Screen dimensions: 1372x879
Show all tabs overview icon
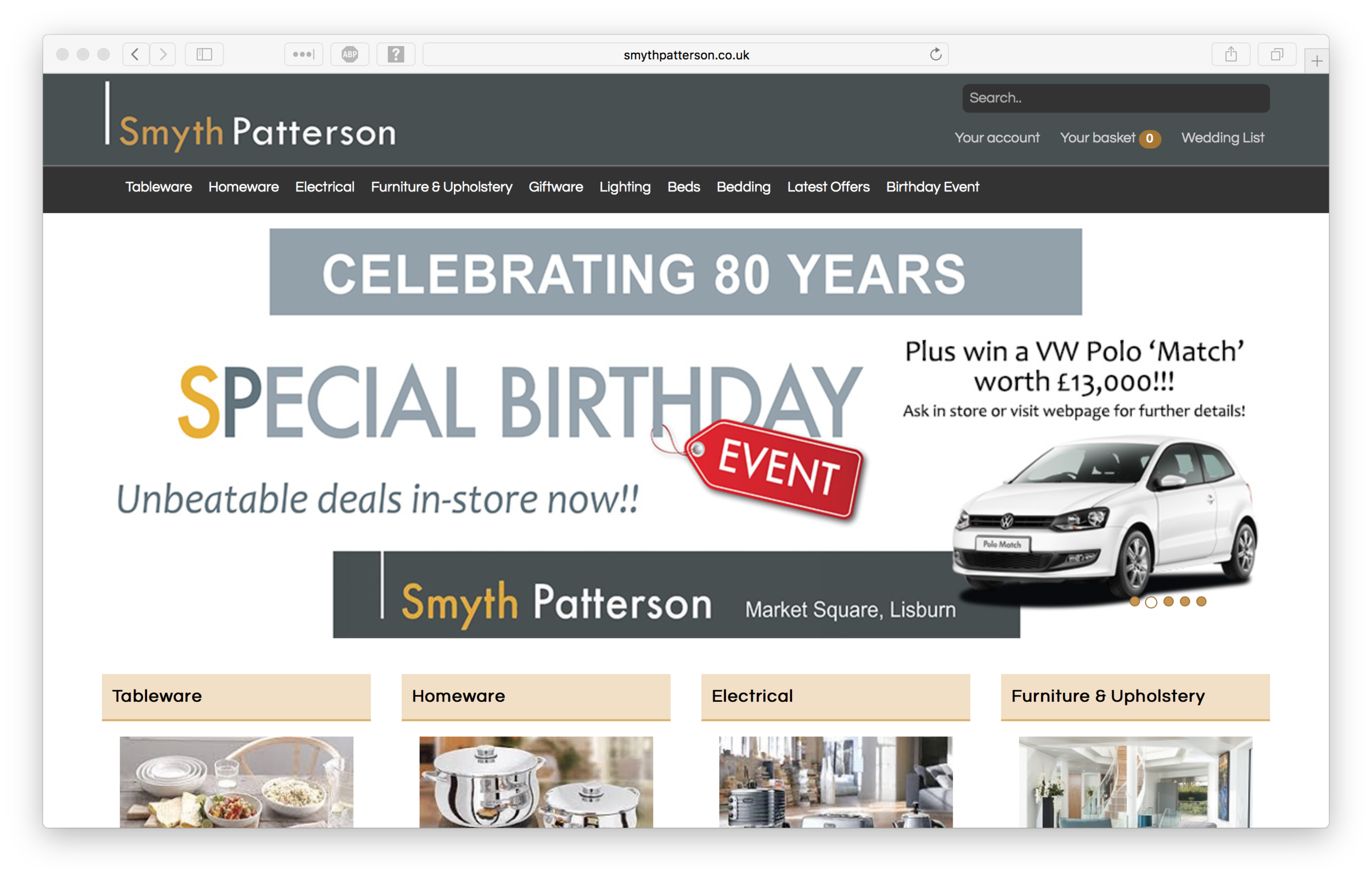1277,54
